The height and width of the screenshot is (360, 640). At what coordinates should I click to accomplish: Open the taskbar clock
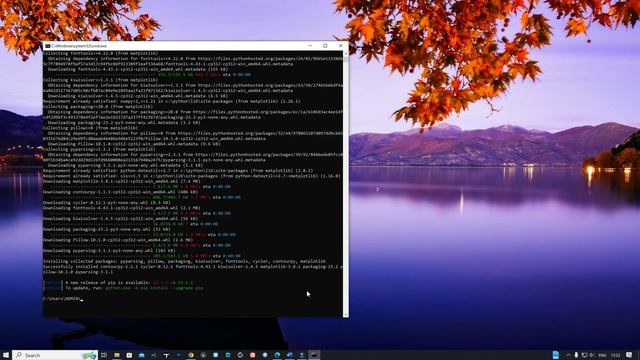pyautogui.click(x=616, y=355)
